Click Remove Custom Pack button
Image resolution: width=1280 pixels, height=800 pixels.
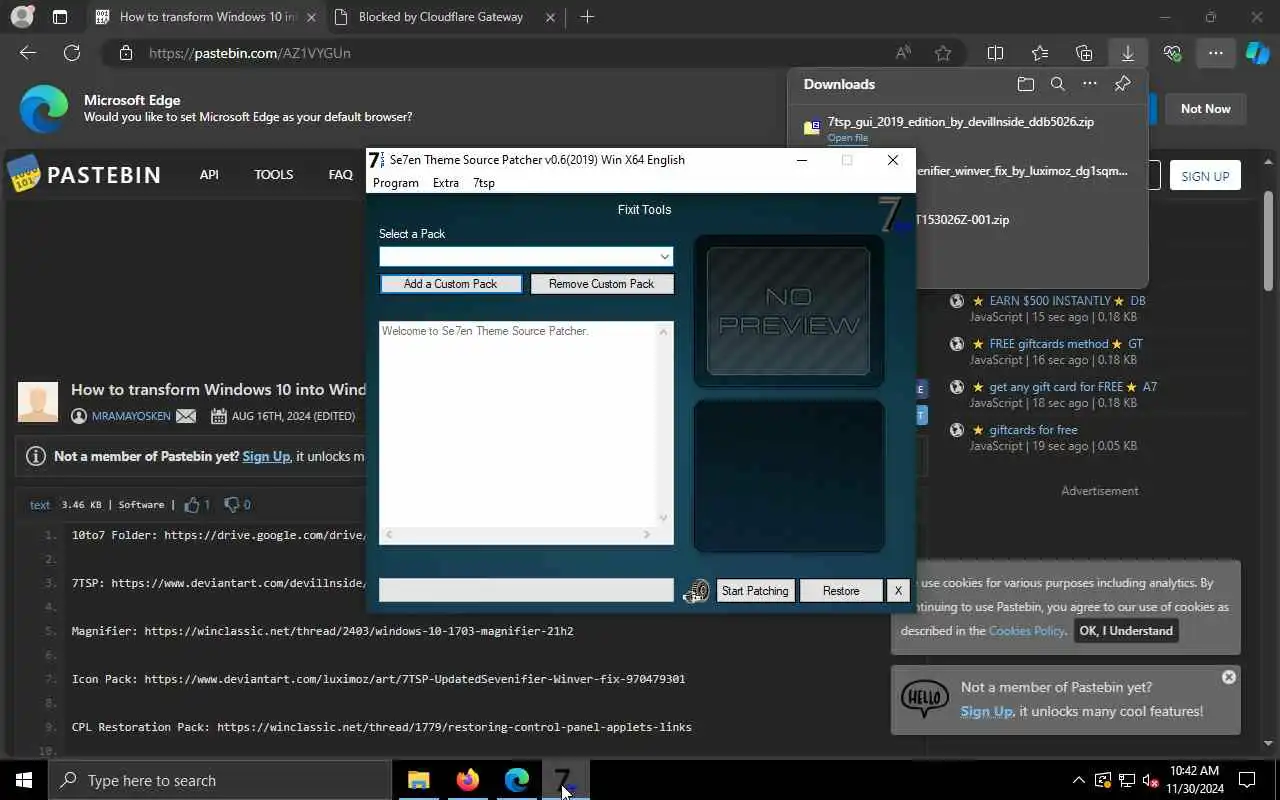point(601,284)
